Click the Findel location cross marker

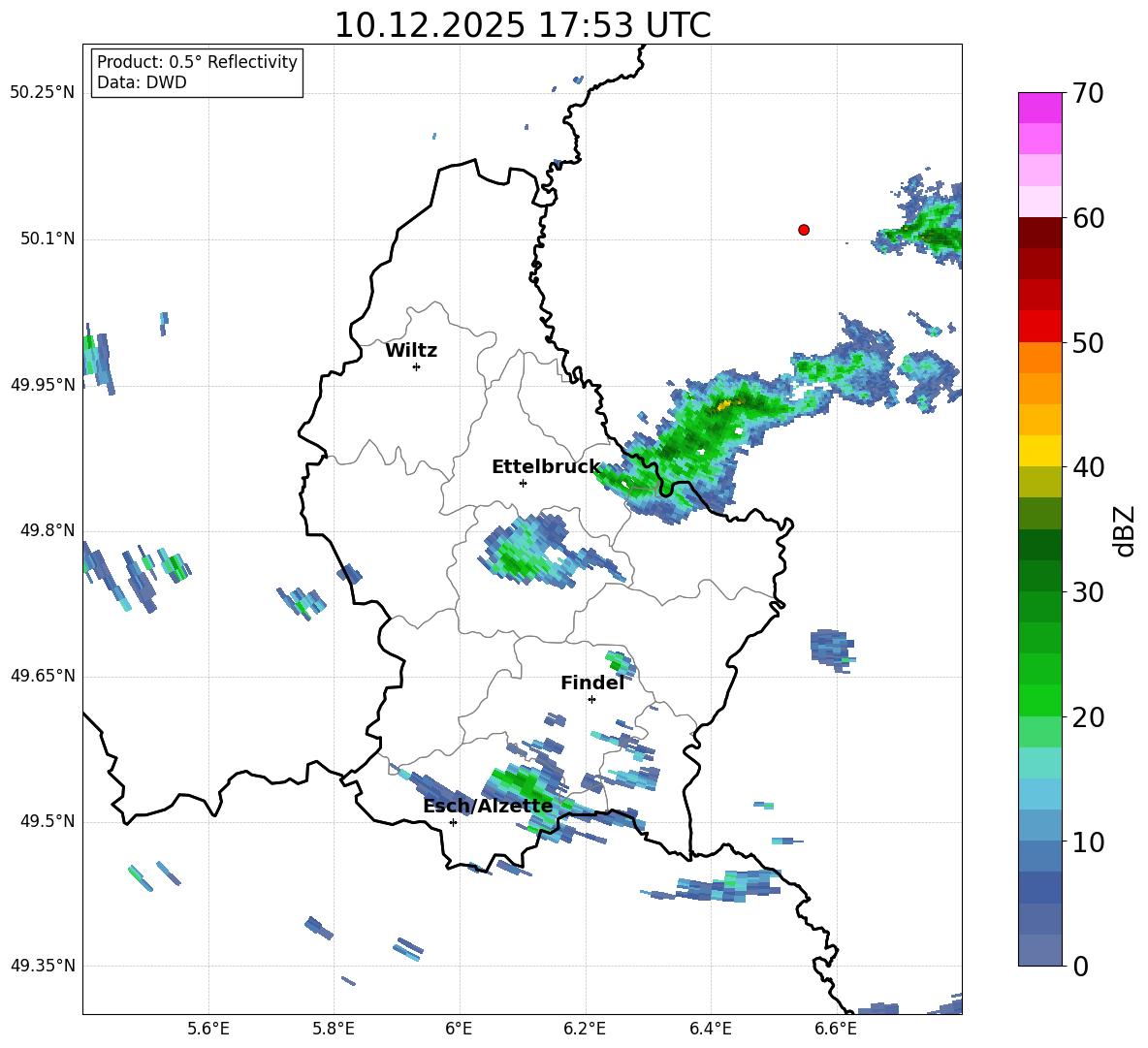pos(591,700)
